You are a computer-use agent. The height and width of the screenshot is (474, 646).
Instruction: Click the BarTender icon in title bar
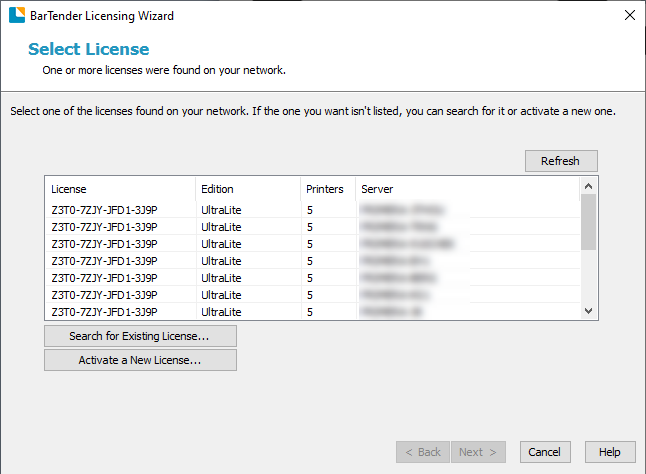coord(17,14)
